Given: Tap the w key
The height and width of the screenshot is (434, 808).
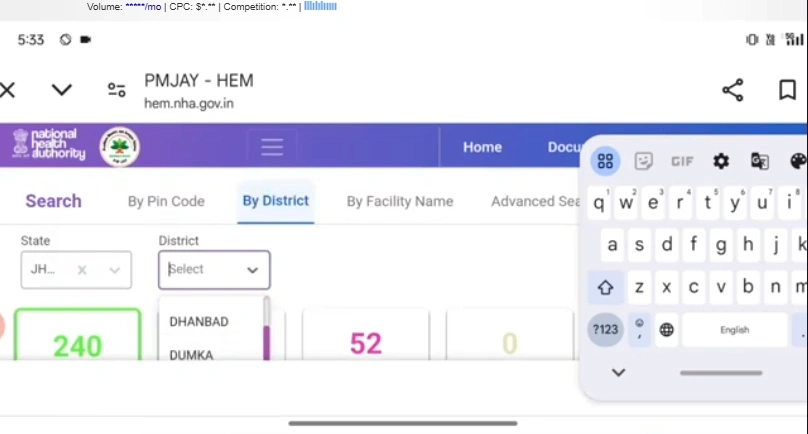Looking at the screenshot, I should point(626,203).
